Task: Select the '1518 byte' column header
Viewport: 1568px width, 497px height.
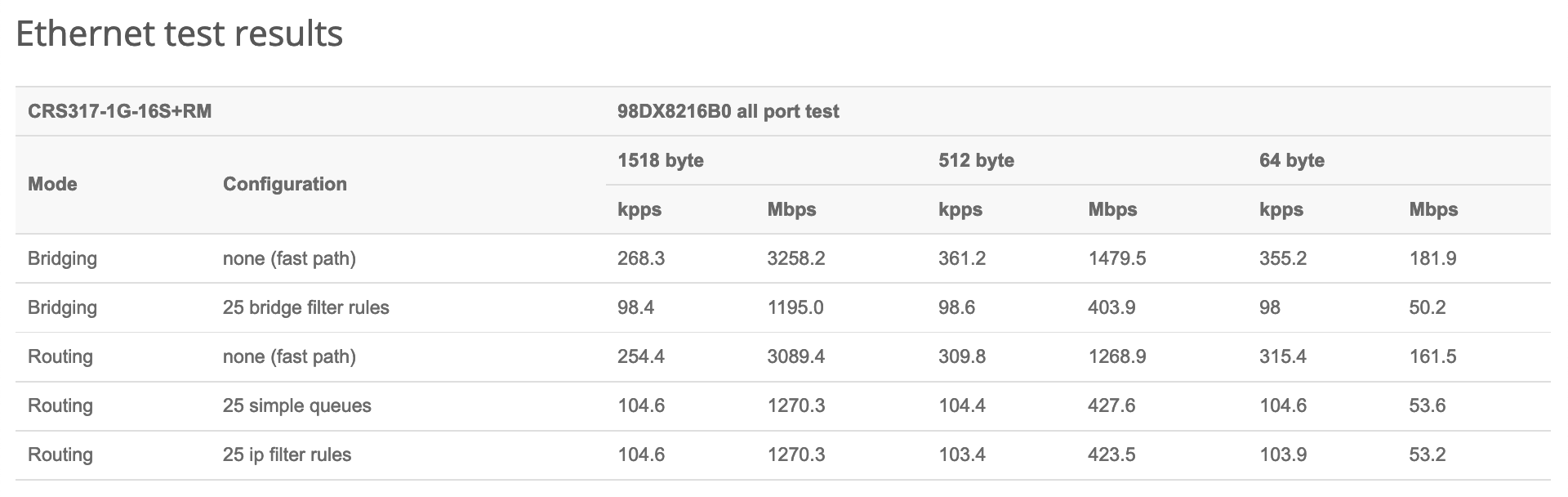Action: tap(660, 160)
